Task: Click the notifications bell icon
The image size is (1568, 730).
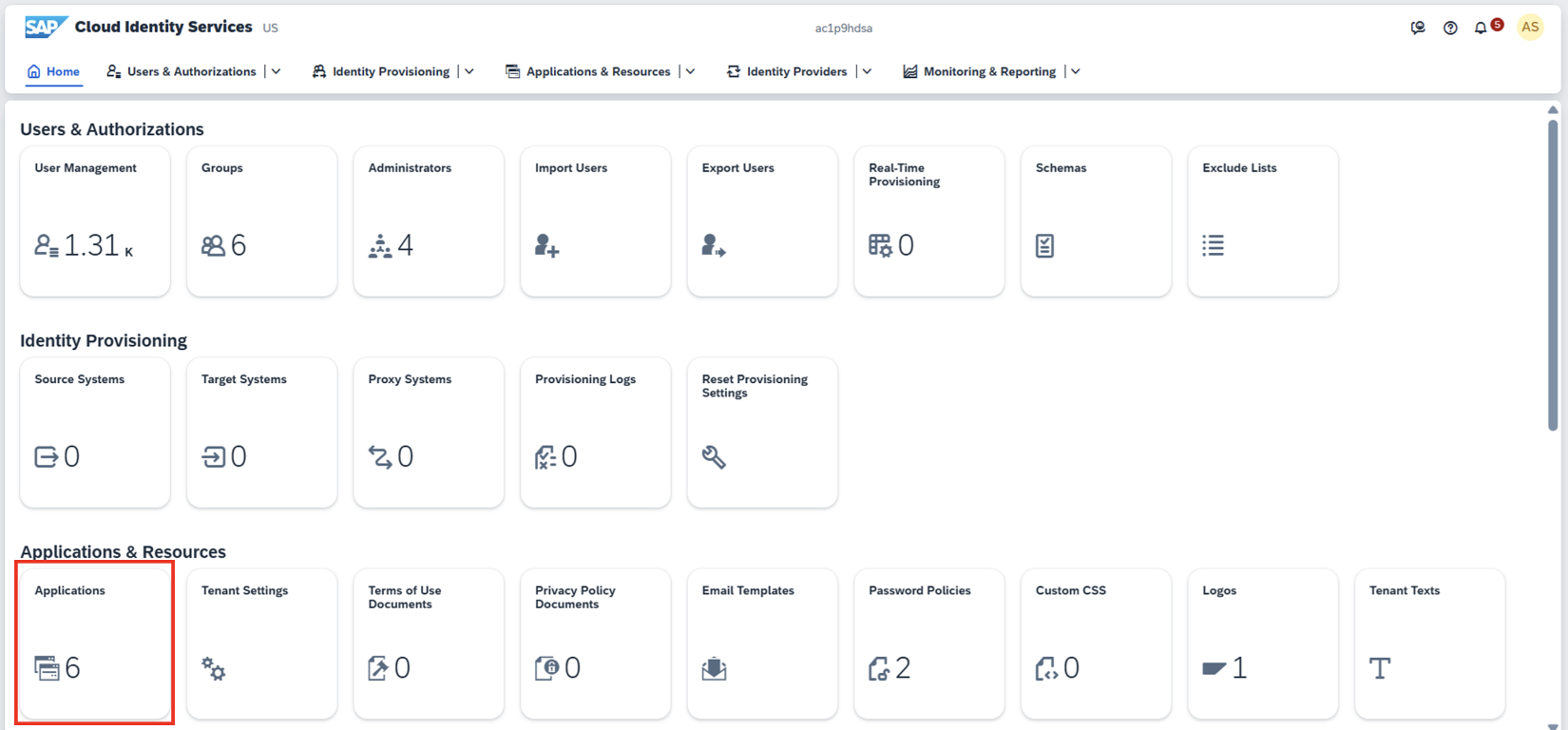Action: [x=1481, y=29]
